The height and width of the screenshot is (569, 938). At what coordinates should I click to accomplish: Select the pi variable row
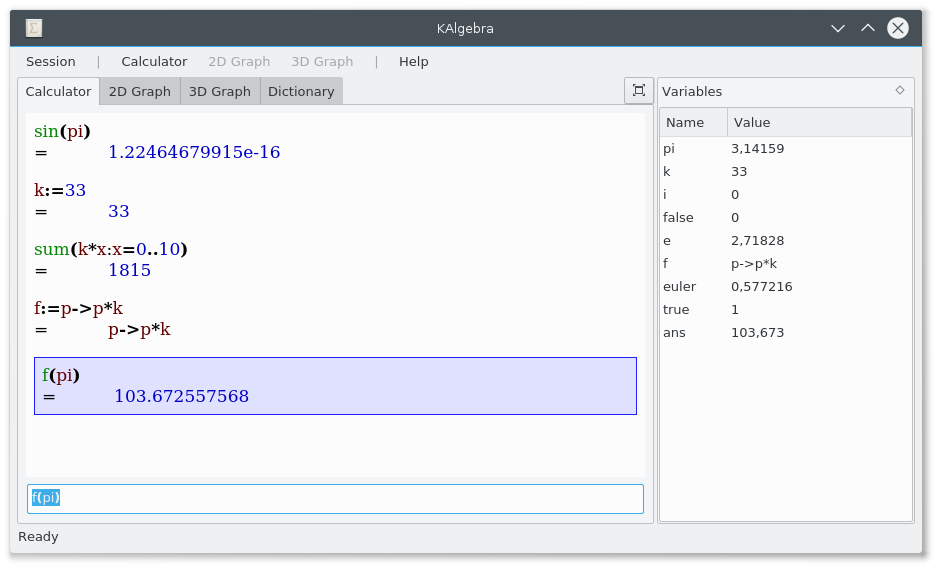[785, 148]
